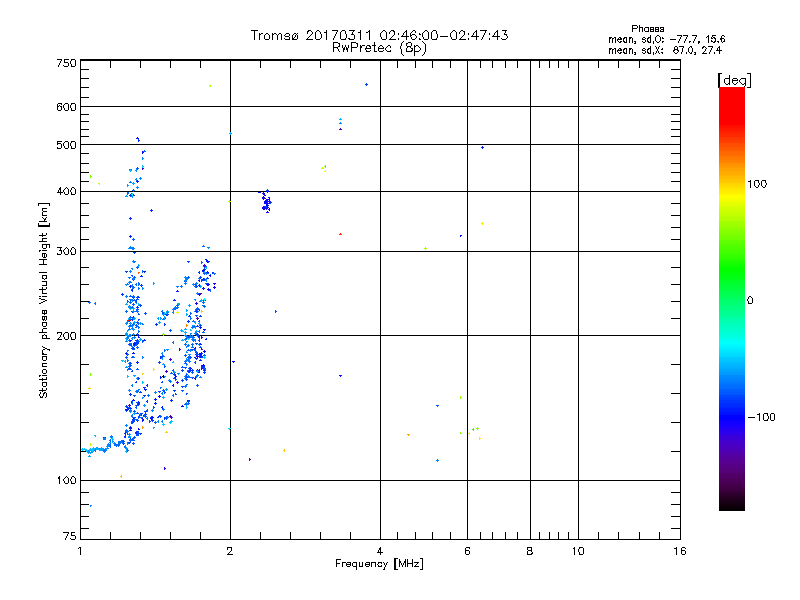Click the y-axis tick label '600'

point(66,107)
